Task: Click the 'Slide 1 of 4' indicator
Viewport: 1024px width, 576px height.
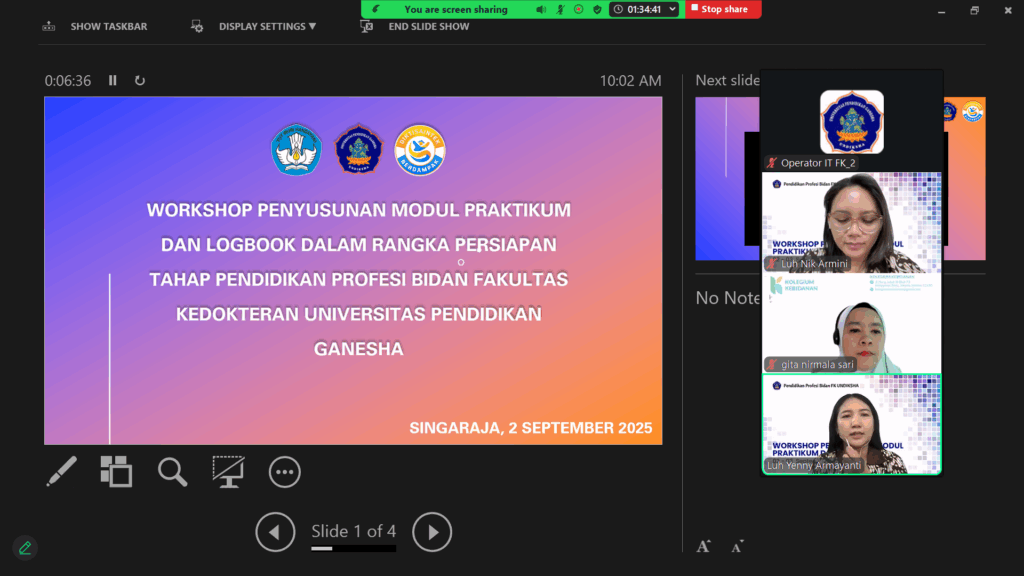Action: tap(353, 531)
